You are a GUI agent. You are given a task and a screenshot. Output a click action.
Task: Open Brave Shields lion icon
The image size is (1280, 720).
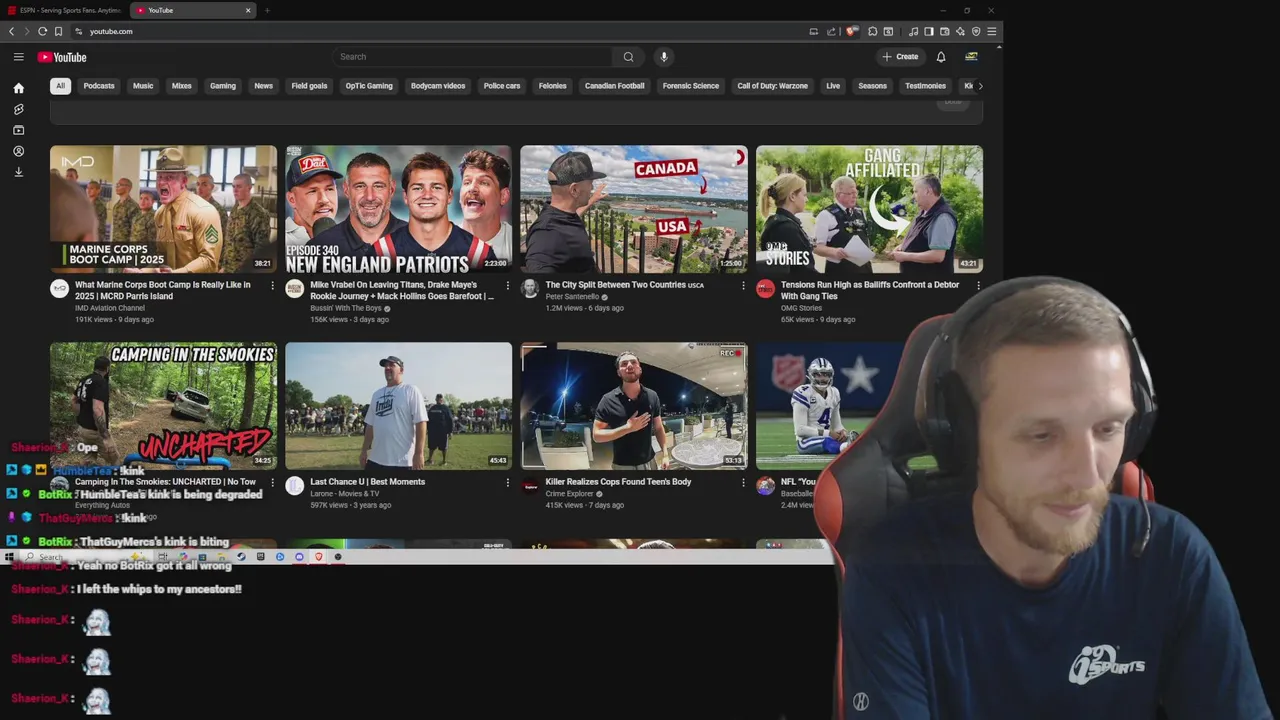851,31
